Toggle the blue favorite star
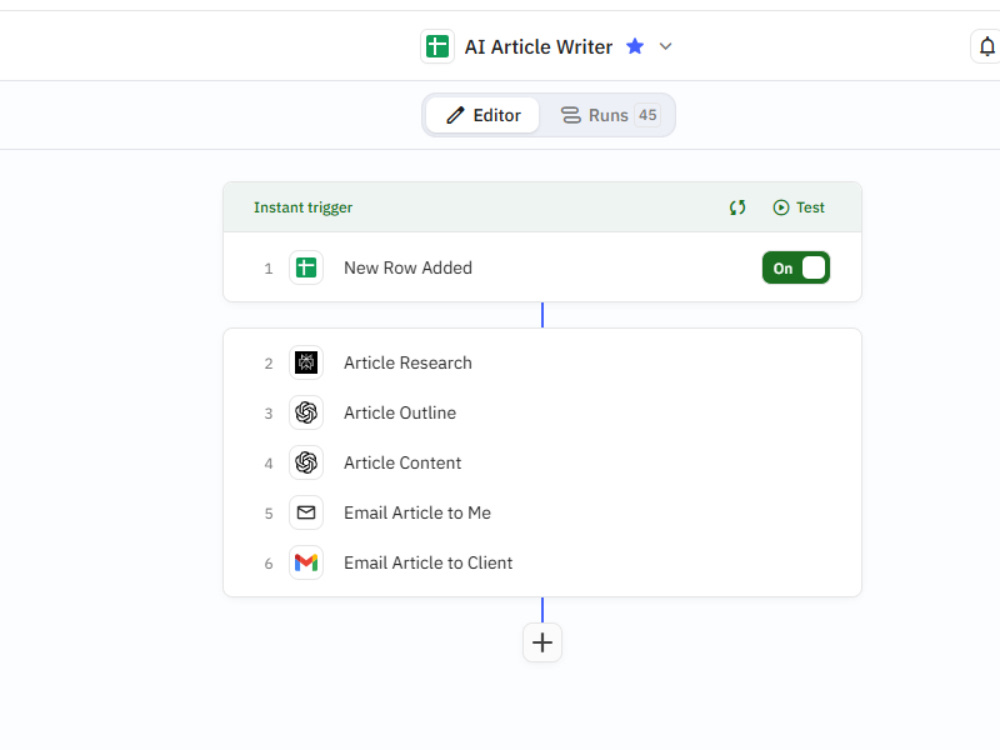This screenshot has width=1000, height=750. pyautogui.click(x=635, y=47)
